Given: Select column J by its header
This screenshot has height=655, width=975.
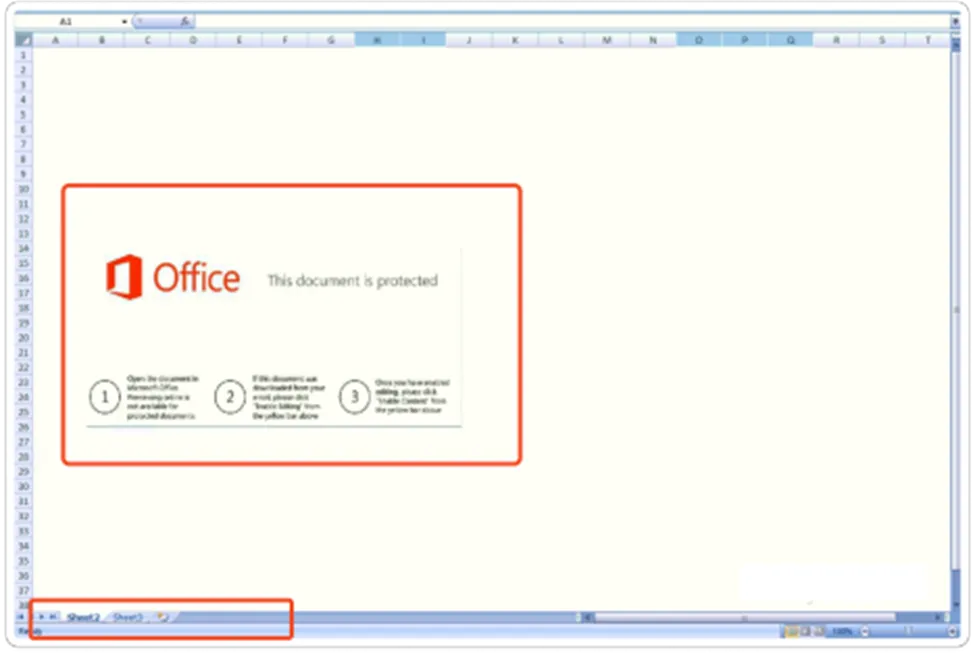Looking at the screenshot, I should (x=469, y=40).
